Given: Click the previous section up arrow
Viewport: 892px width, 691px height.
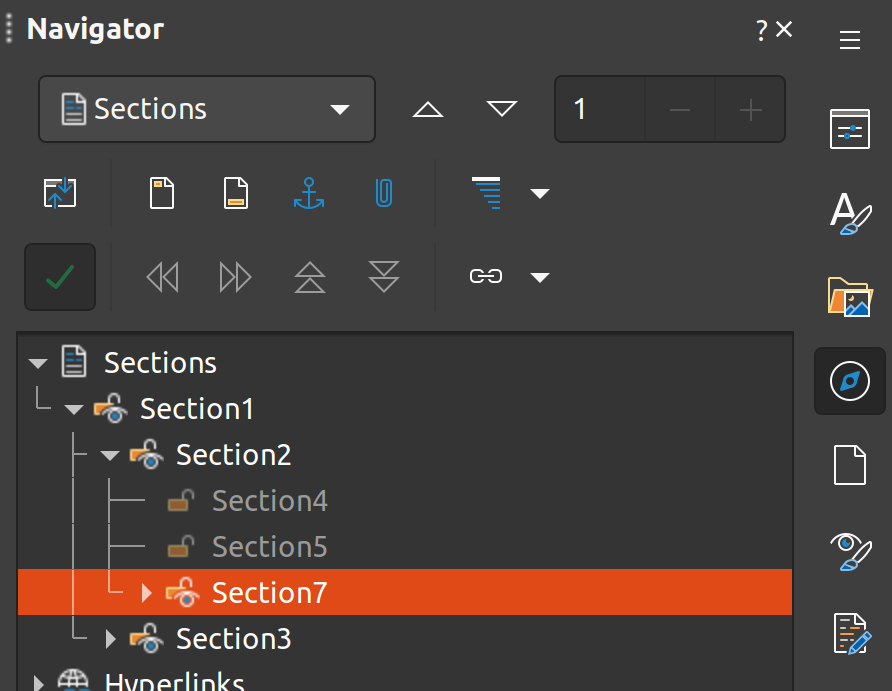Looking at the screenshot, I should (x=427, y=109).
